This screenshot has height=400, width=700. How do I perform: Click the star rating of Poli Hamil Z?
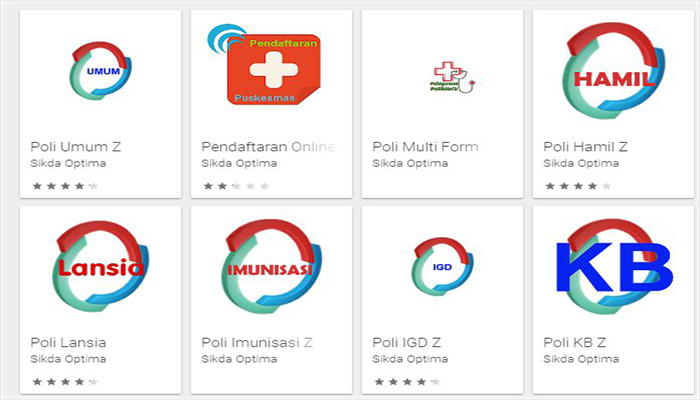click(x=578, y=186)
